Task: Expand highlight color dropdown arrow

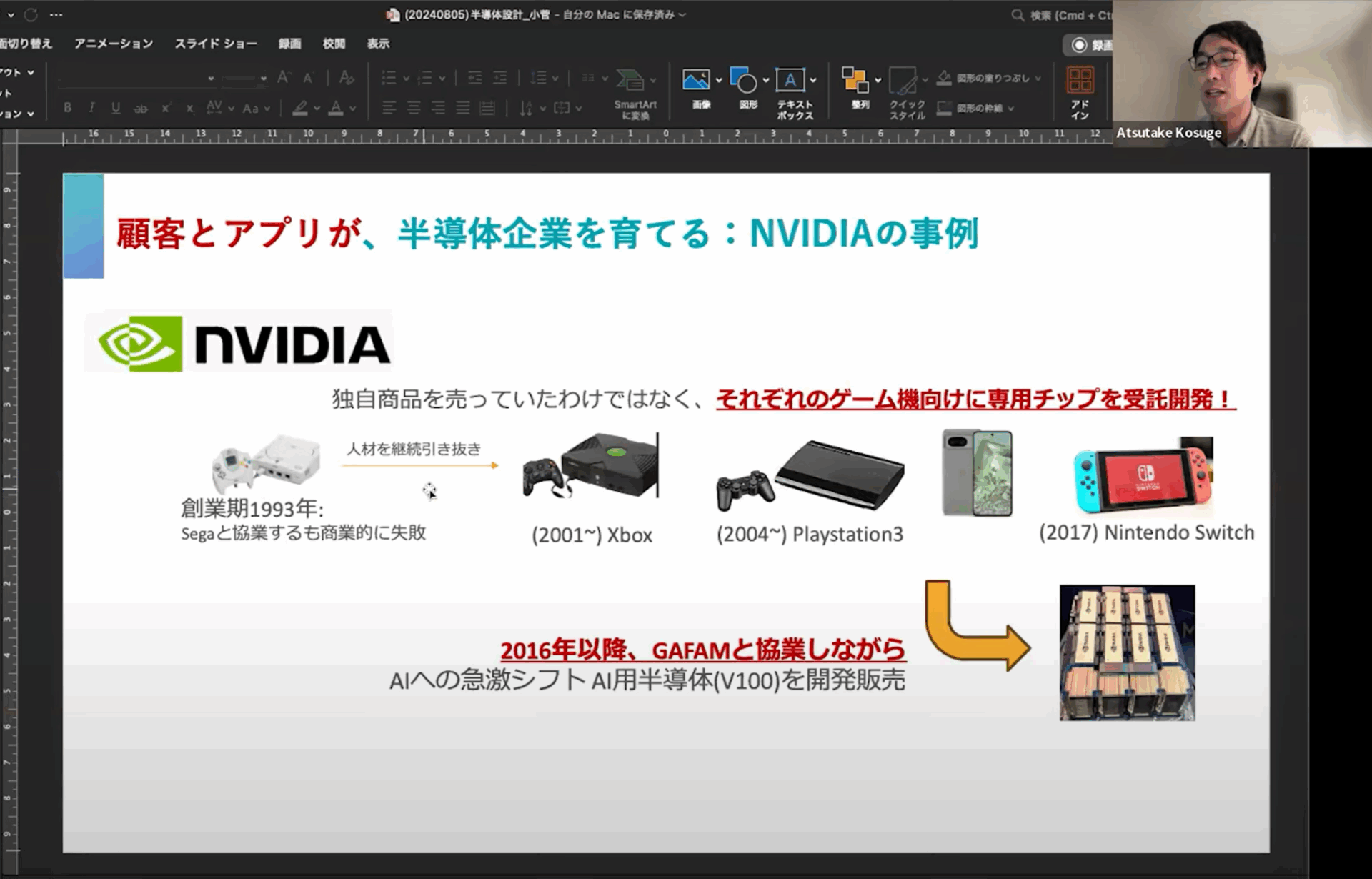Action: pos(317,109)
